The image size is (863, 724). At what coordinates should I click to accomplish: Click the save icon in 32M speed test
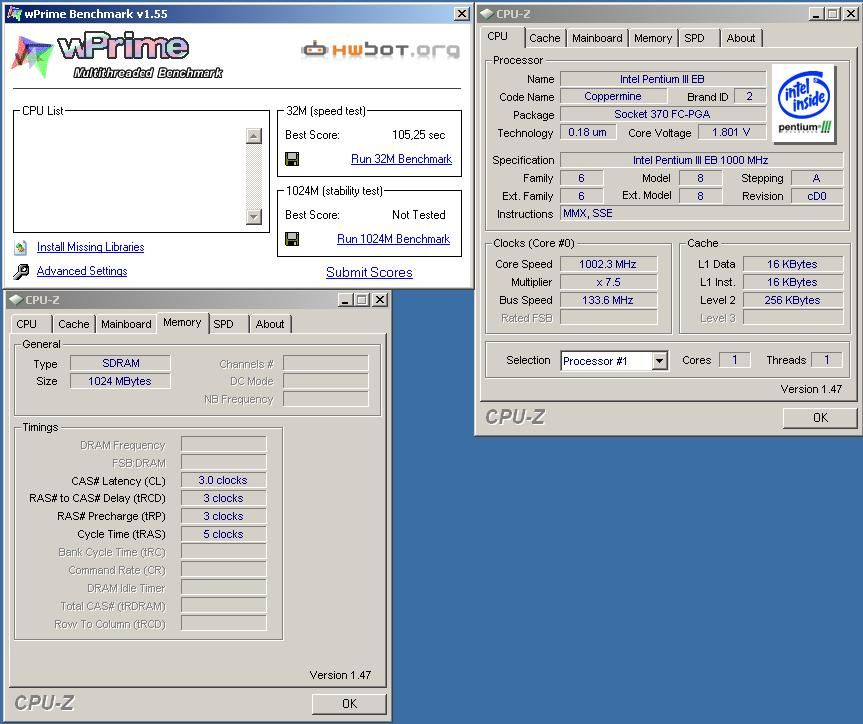point(292,159)
